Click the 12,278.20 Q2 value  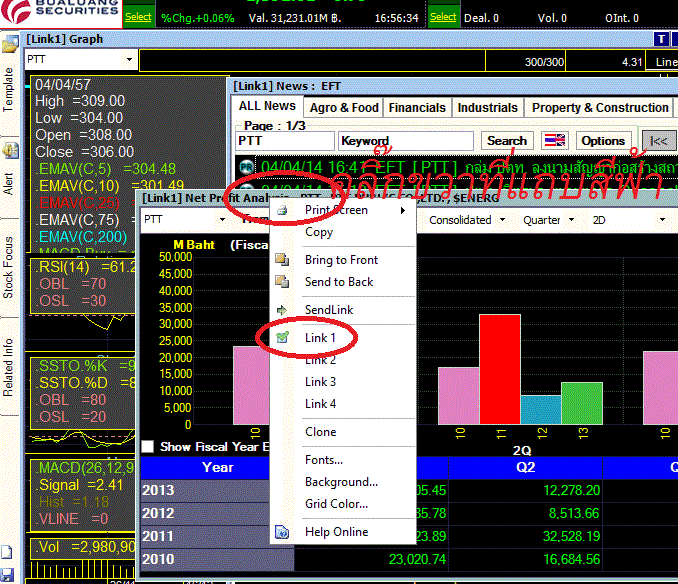tap(572, 490)
